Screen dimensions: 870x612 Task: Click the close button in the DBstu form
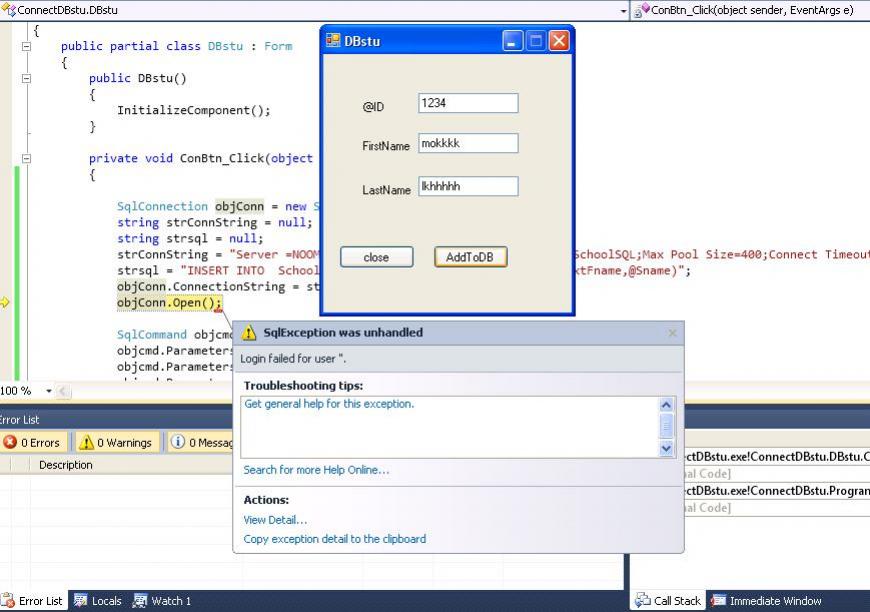(376, 257)
